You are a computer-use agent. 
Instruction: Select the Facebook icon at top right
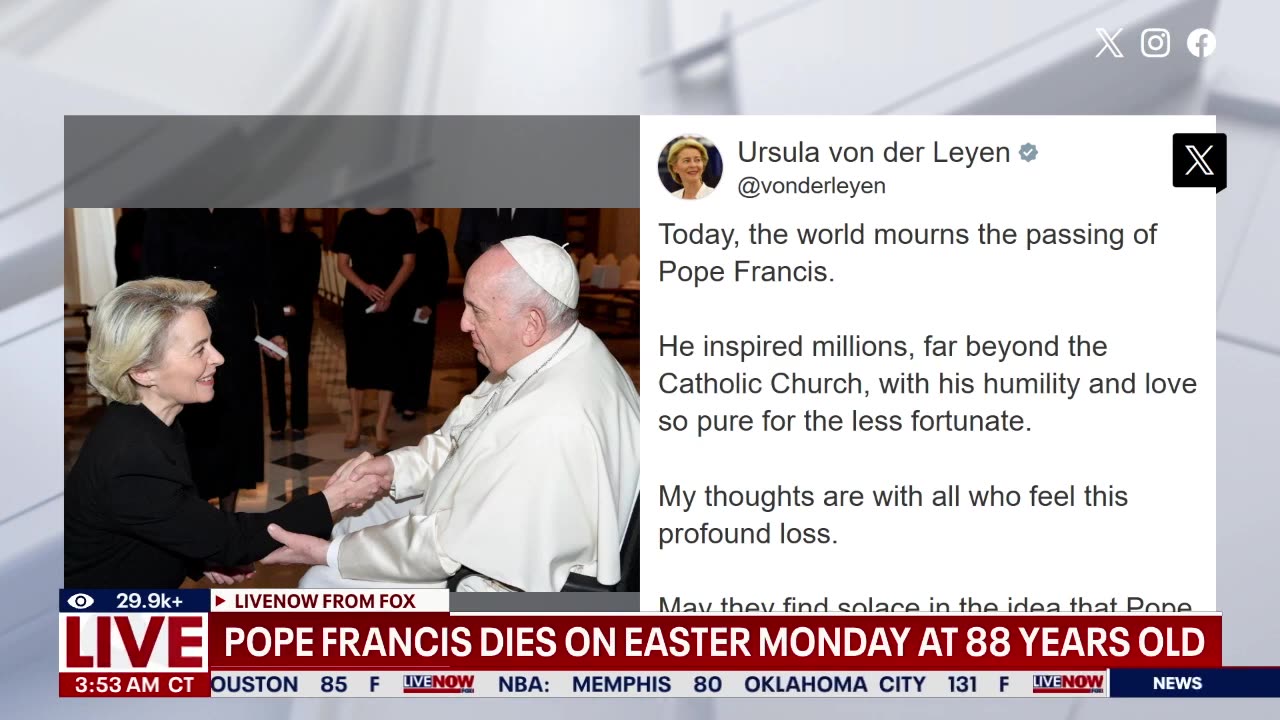(1201, 43)
